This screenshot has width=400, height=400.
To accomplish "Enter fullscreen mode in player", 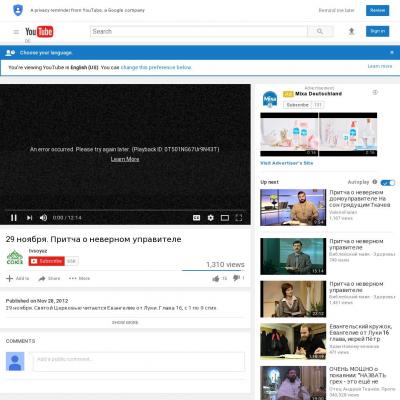I will point(239,218).
